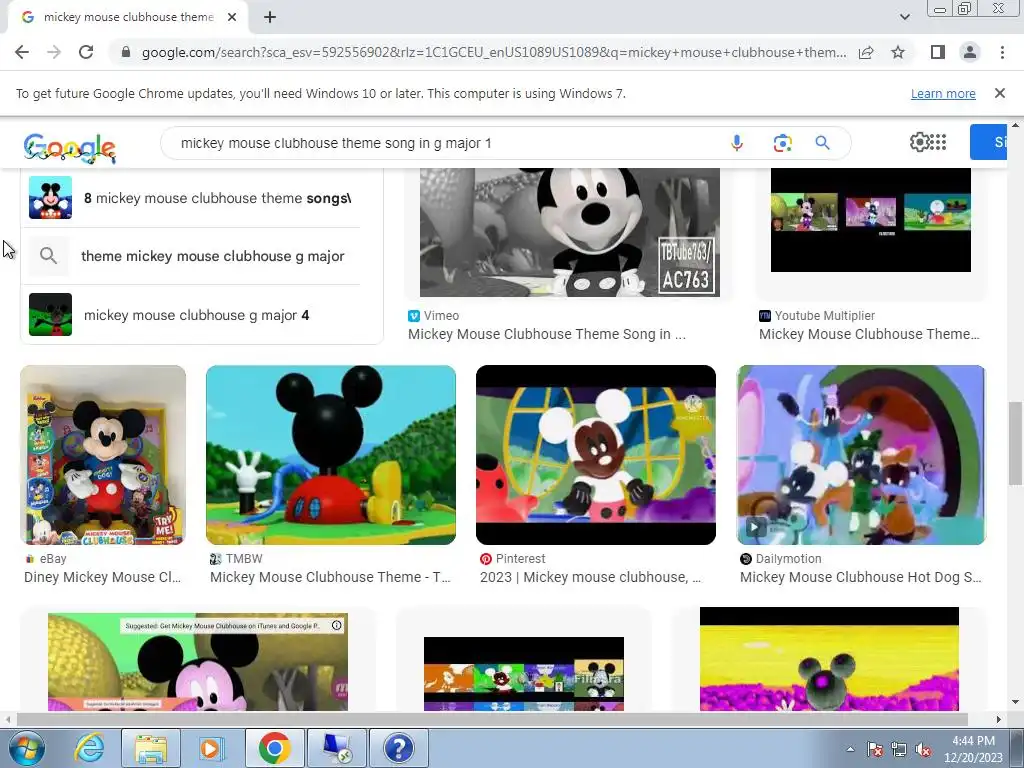Open the Action Center flag icon
This screenshot has width=1024, height=768.
tap(875, 750)
